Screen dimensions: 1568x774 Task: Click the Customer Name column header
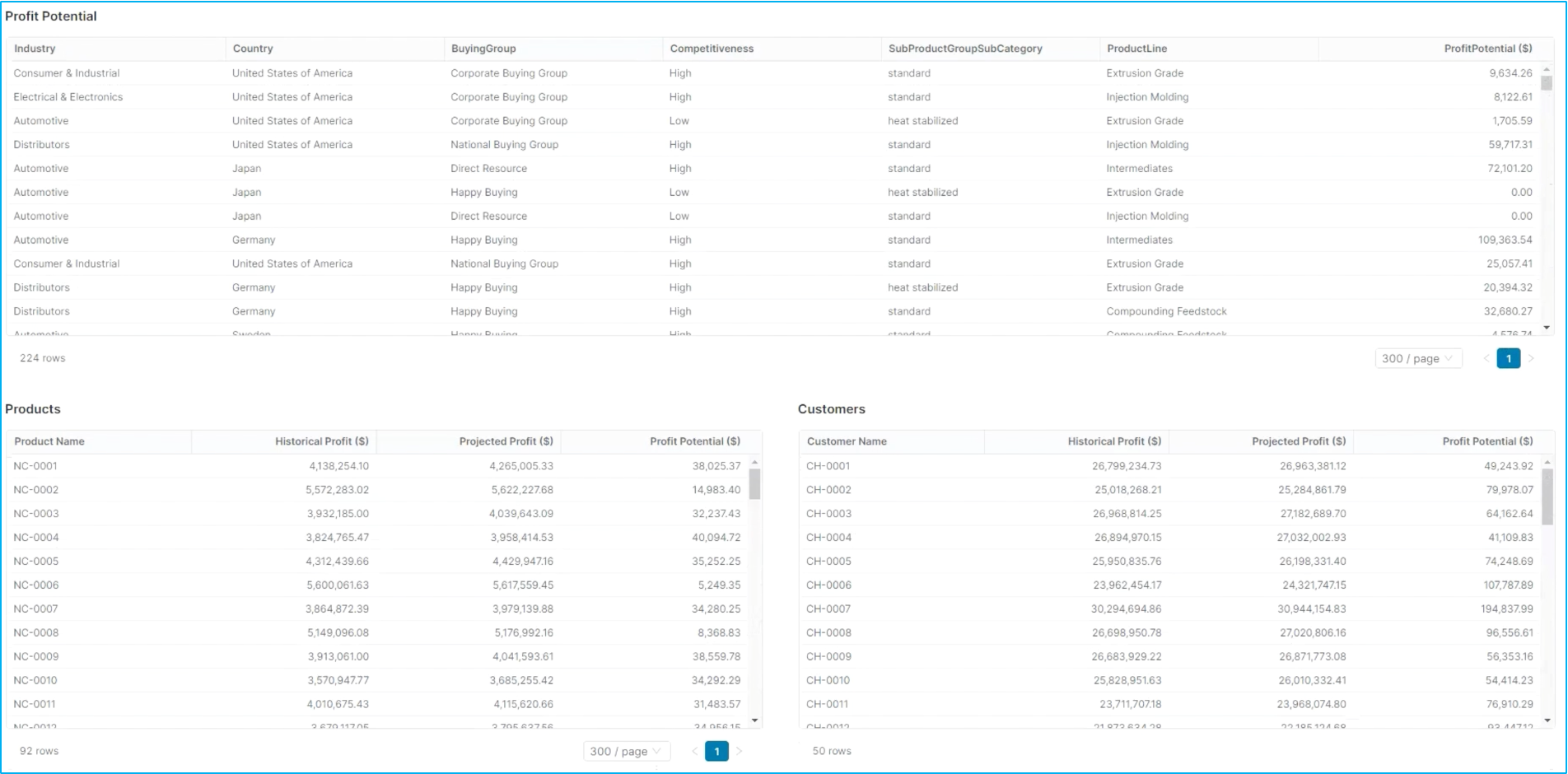847,441
